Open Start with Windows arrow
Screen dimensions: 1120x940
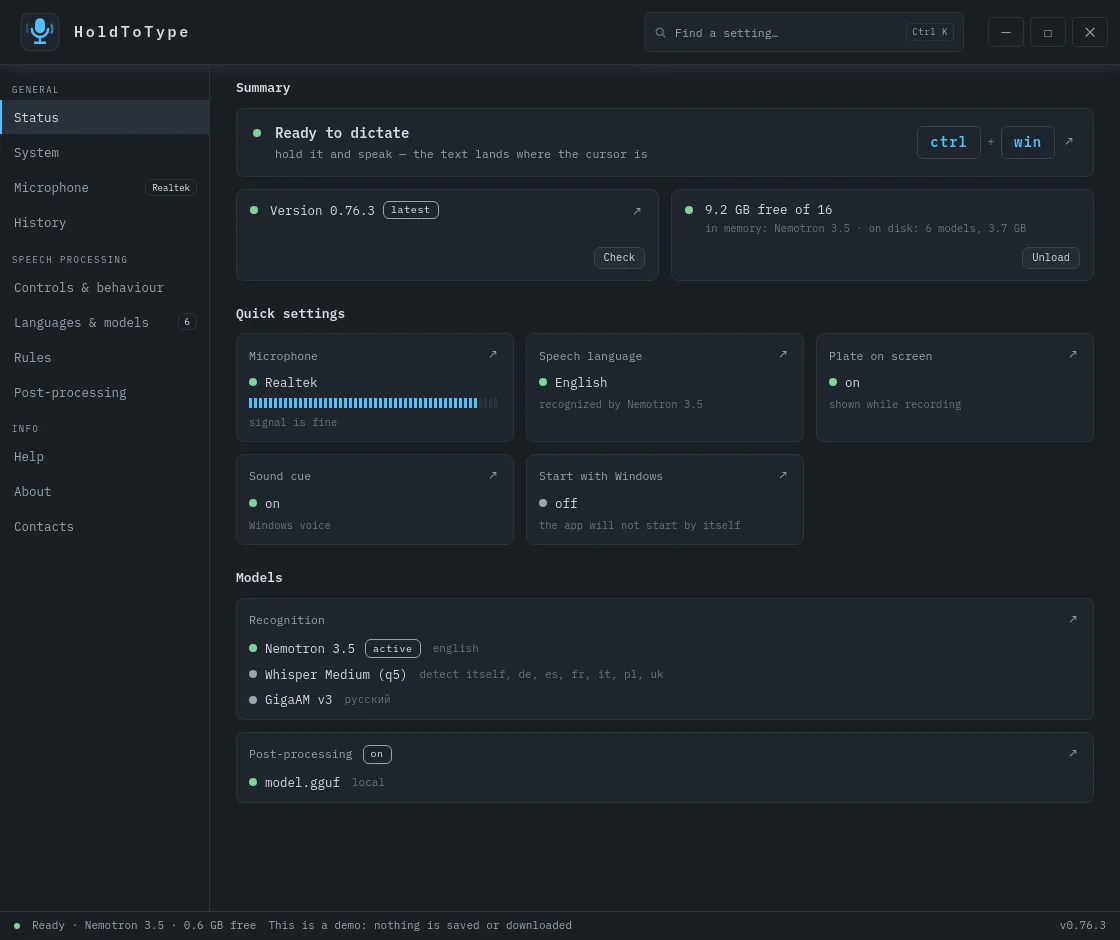[x=783, y=475]
